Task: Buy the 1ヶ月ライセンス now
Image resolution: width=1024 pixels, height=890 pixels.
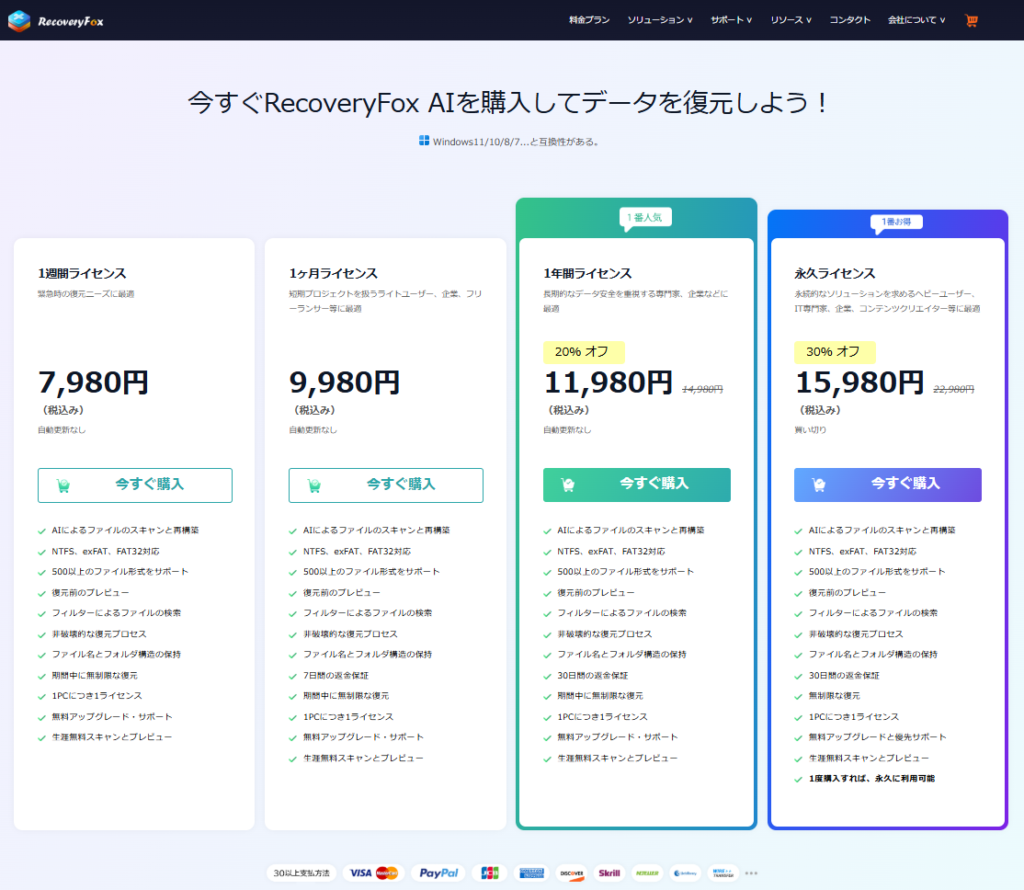Action: click(386, 485)
